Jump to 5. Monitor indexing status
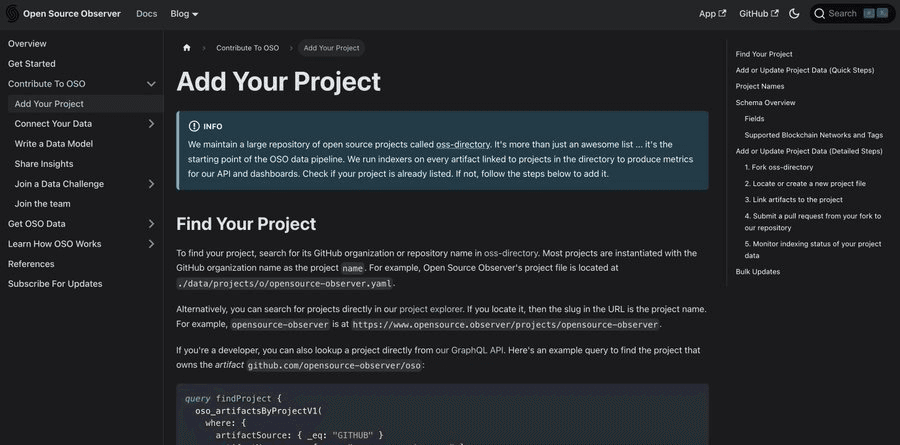The image size is (900, 445). click(813, 250)
